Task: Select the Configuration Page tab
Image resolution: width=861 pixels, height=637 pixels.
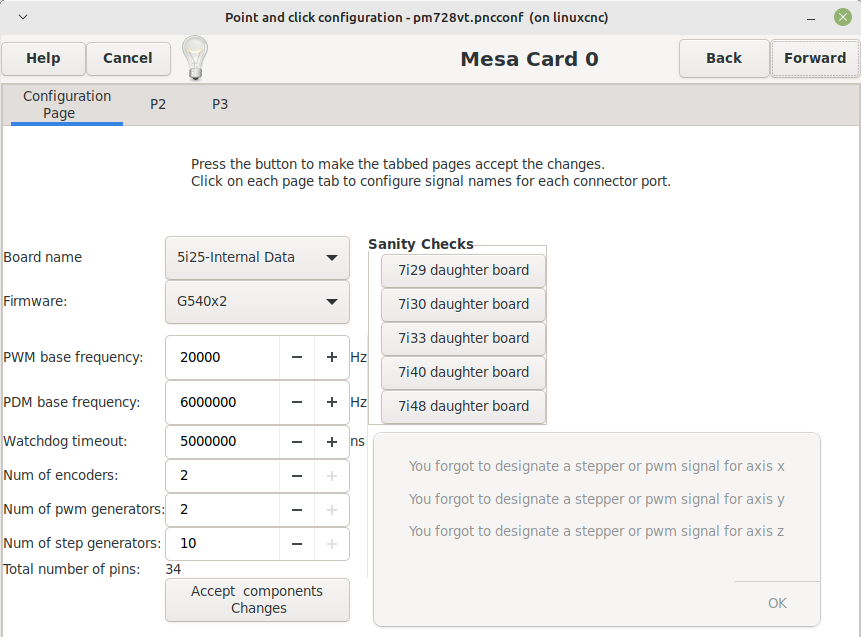Action: [x=67, y=104]
